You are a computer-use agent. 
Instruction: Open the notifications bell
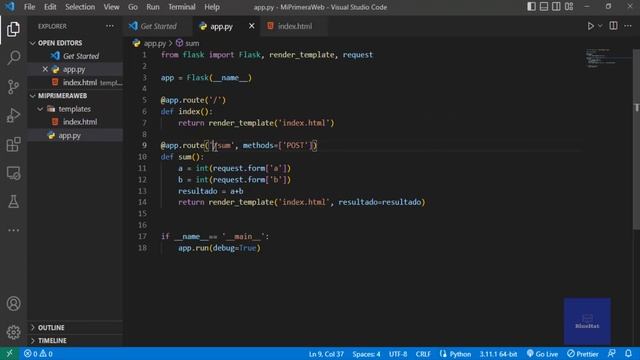pos(628,353)
